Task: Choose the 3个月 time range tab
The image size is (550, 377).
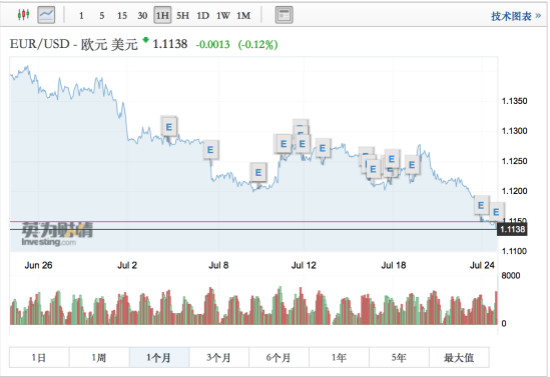Action: point(219,357)
